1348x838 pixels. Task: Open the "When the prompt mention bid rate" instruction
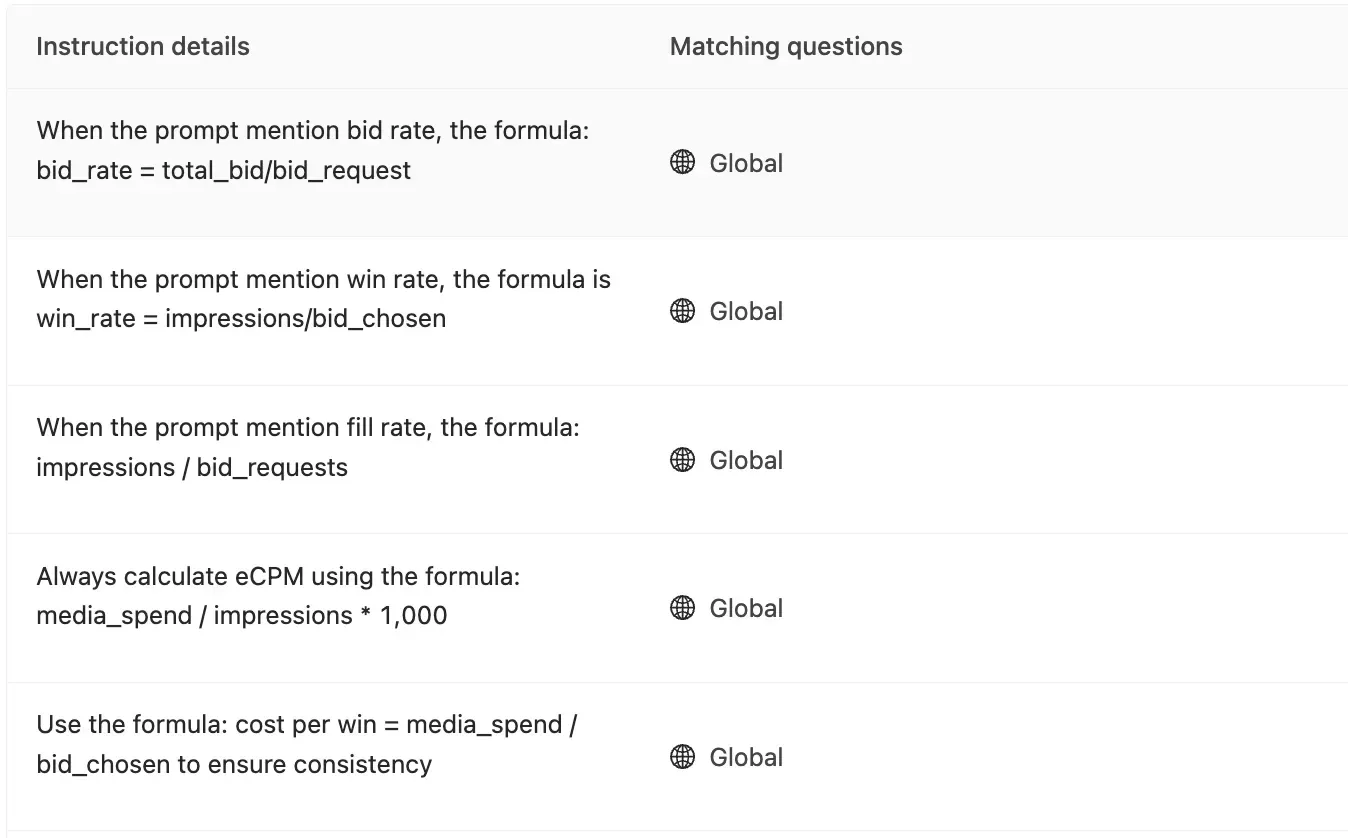coord(312,131)
